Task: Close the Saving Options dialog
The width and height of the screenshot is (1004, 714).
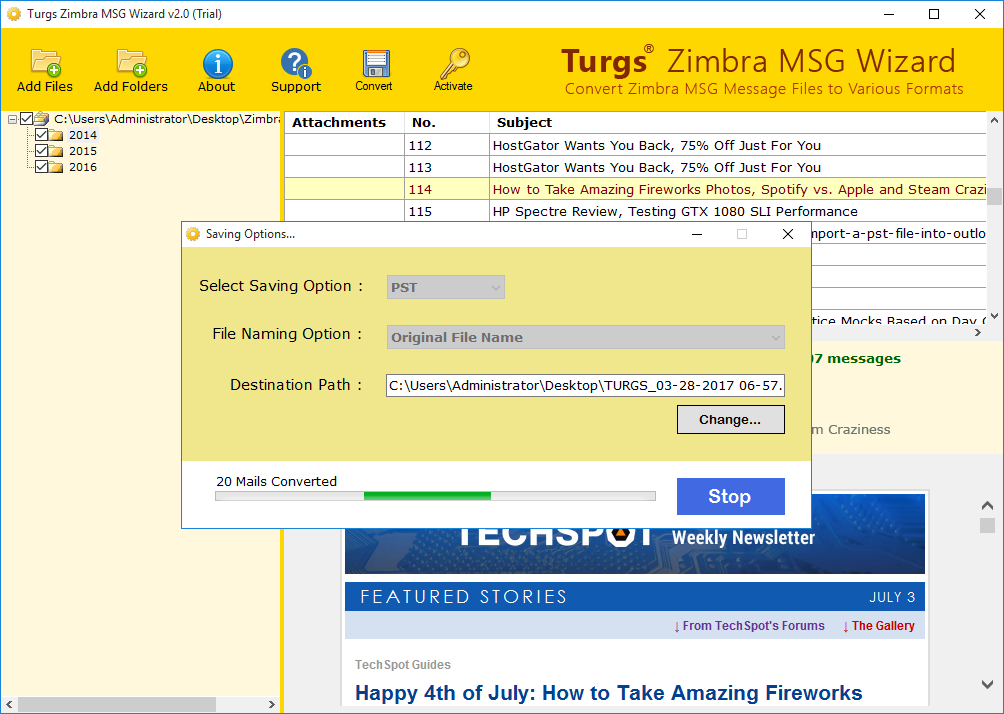Action: coord(788,234)
